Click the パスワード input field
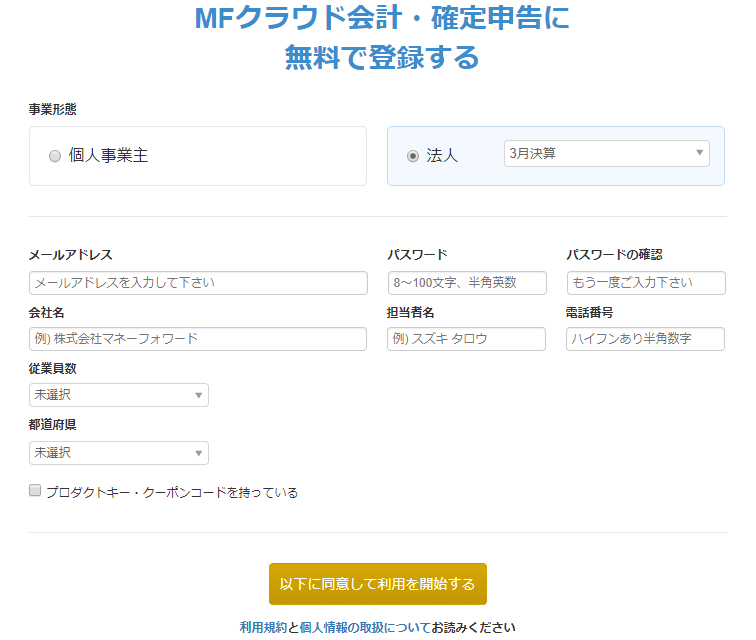 467,283
